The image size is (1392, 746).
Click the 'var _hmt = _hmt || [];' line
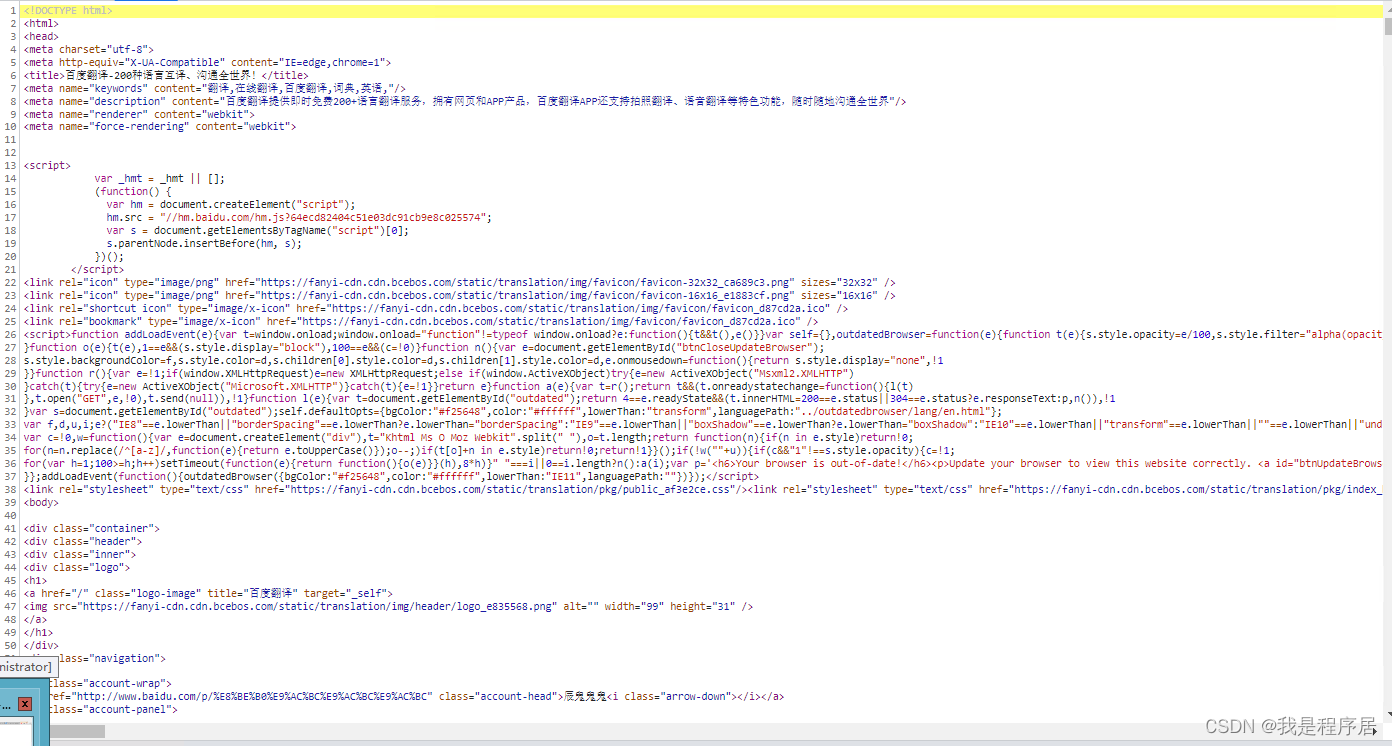click(x=160, y=179)
